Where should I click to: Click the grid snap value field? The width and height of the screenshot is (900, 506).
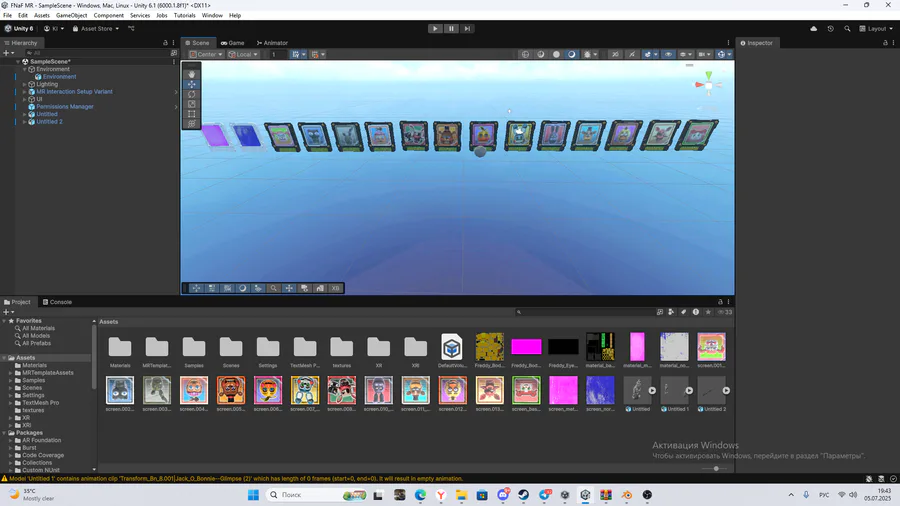coord(277,55)
